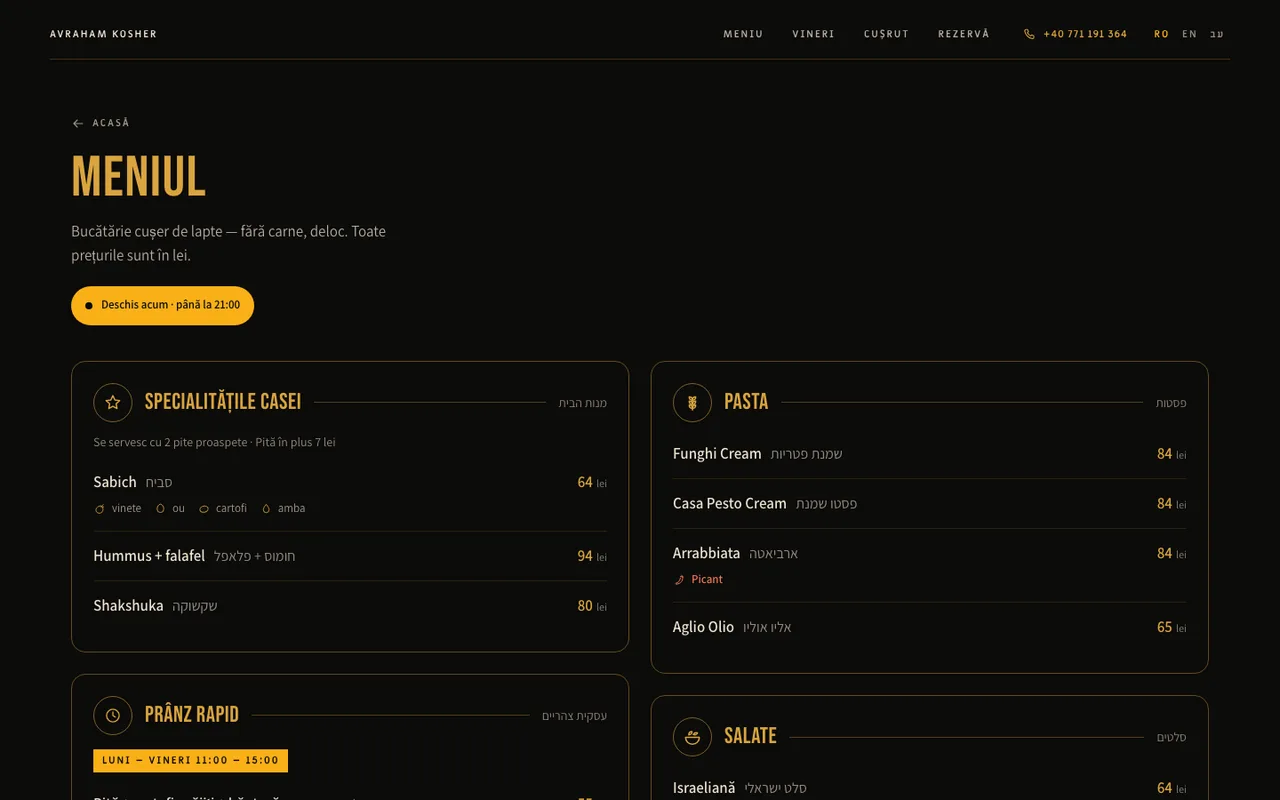Click the Prânz Rapid section heading

click(x=192, y=715)
